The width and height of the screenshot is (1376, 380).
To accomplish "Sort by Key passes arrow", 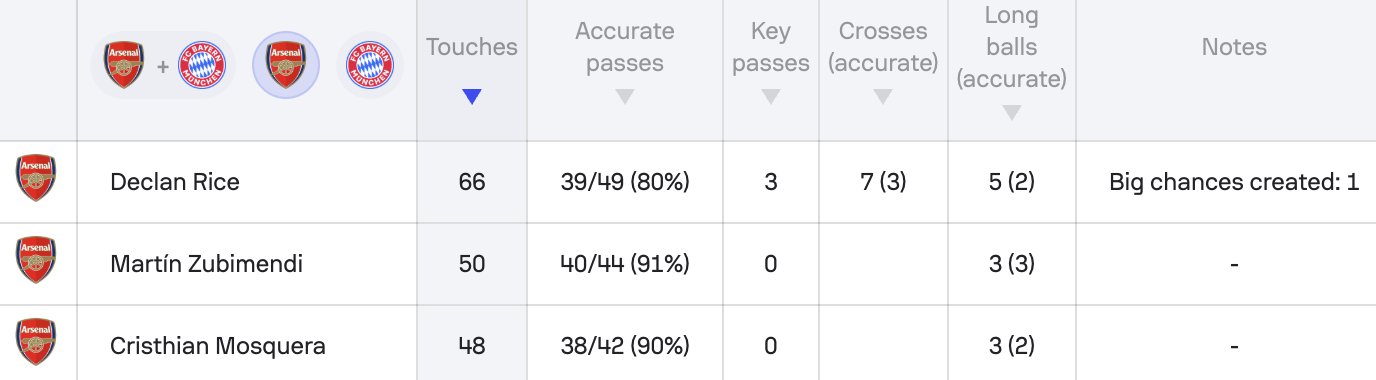I will [x=770, y=97].
